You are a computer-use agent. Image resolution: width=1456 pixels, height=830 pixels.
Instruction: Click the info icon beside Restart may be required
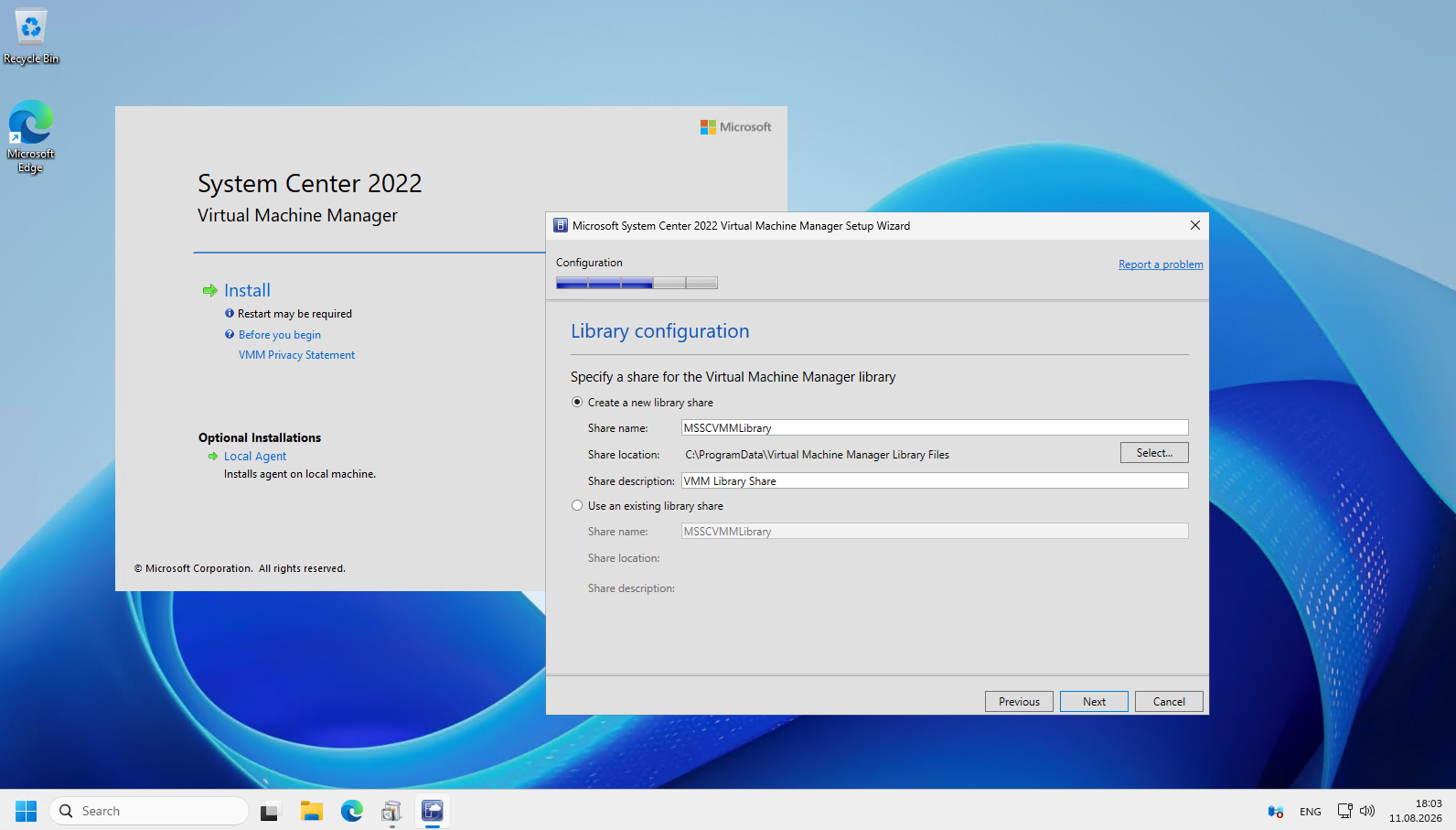[230, 313]
